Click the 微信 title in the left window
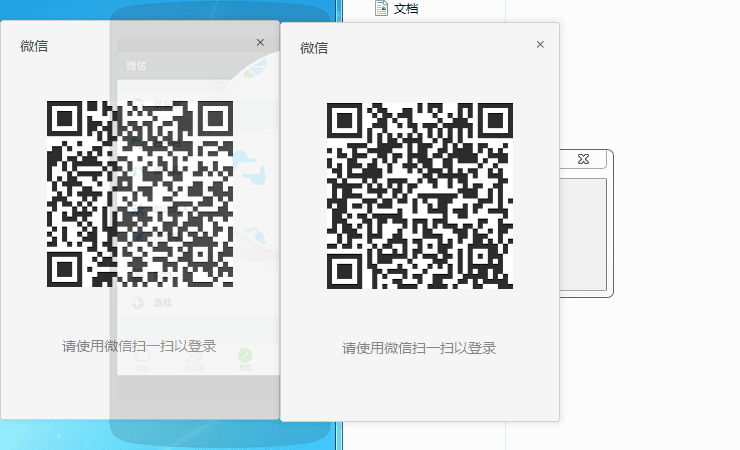 (x=34, y=46)
